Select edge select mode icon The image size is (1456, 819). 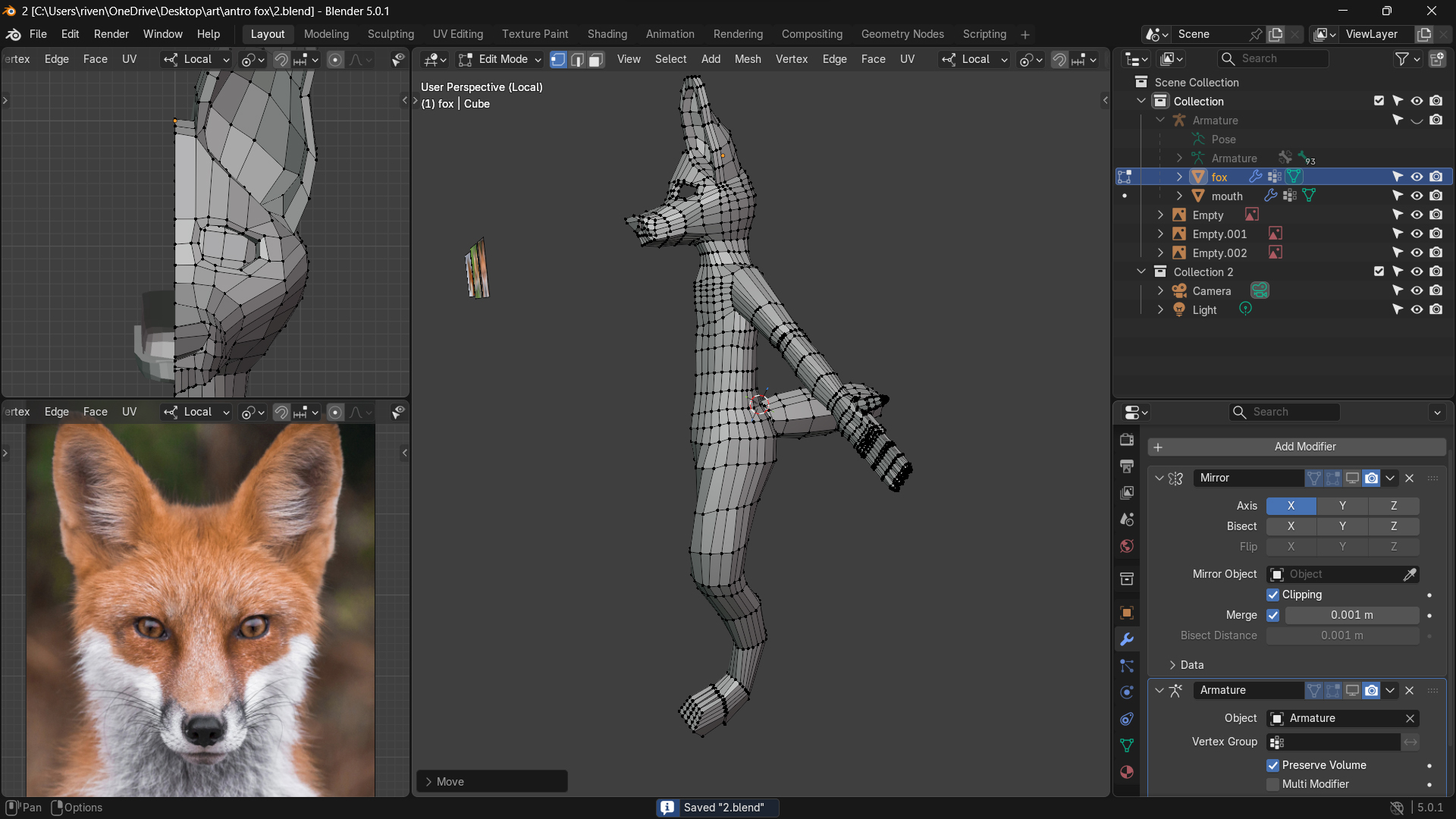[578, 59]
